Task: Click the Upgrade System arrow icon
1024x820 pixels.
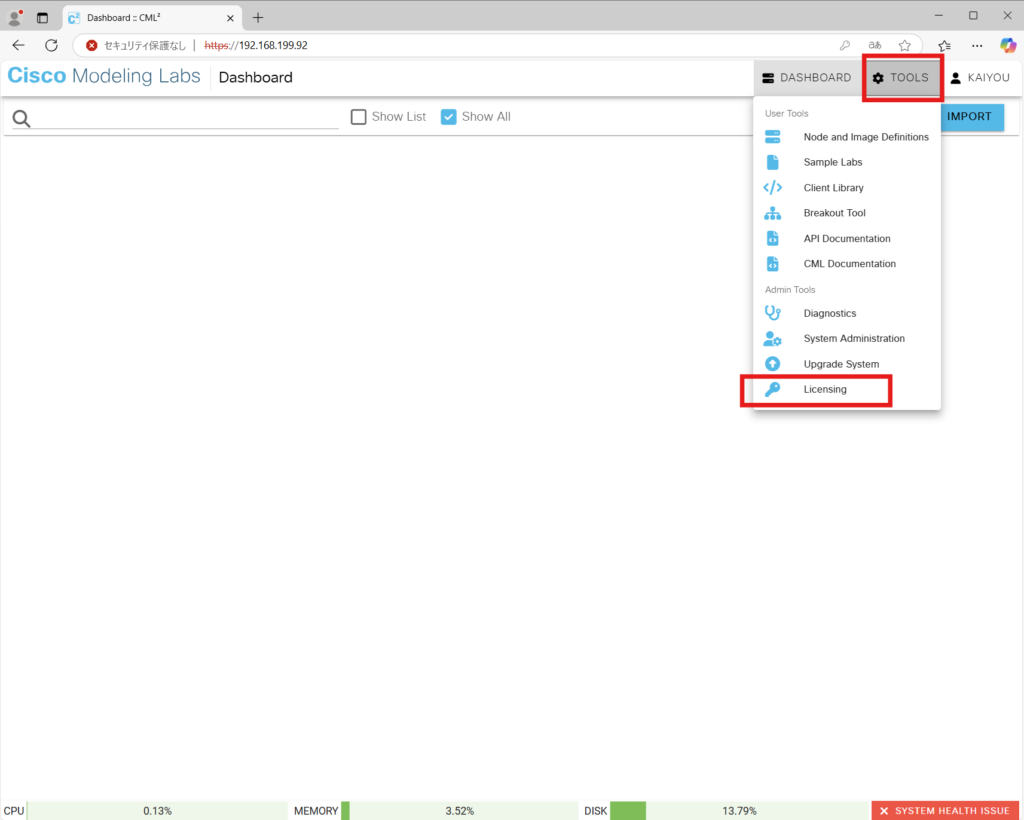Action: (x=773, y=364)
